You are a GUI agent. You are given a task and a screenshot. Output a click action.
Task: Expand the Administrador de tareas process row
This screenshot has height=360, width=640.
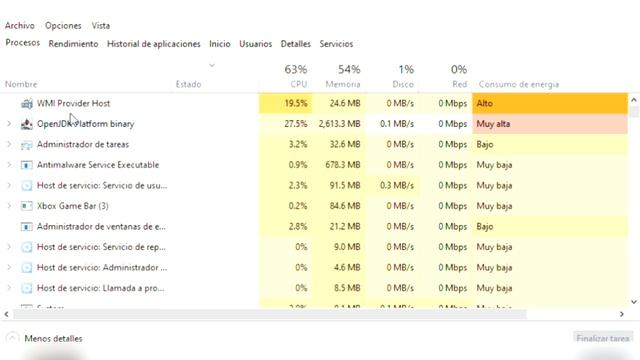[9, 144]
